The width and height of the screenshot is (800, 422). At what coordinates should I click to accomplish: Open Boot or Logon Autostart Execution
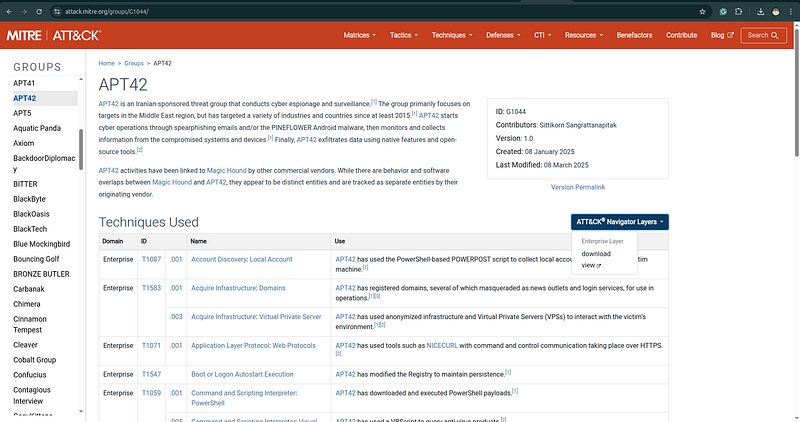(x=242, y=374)
